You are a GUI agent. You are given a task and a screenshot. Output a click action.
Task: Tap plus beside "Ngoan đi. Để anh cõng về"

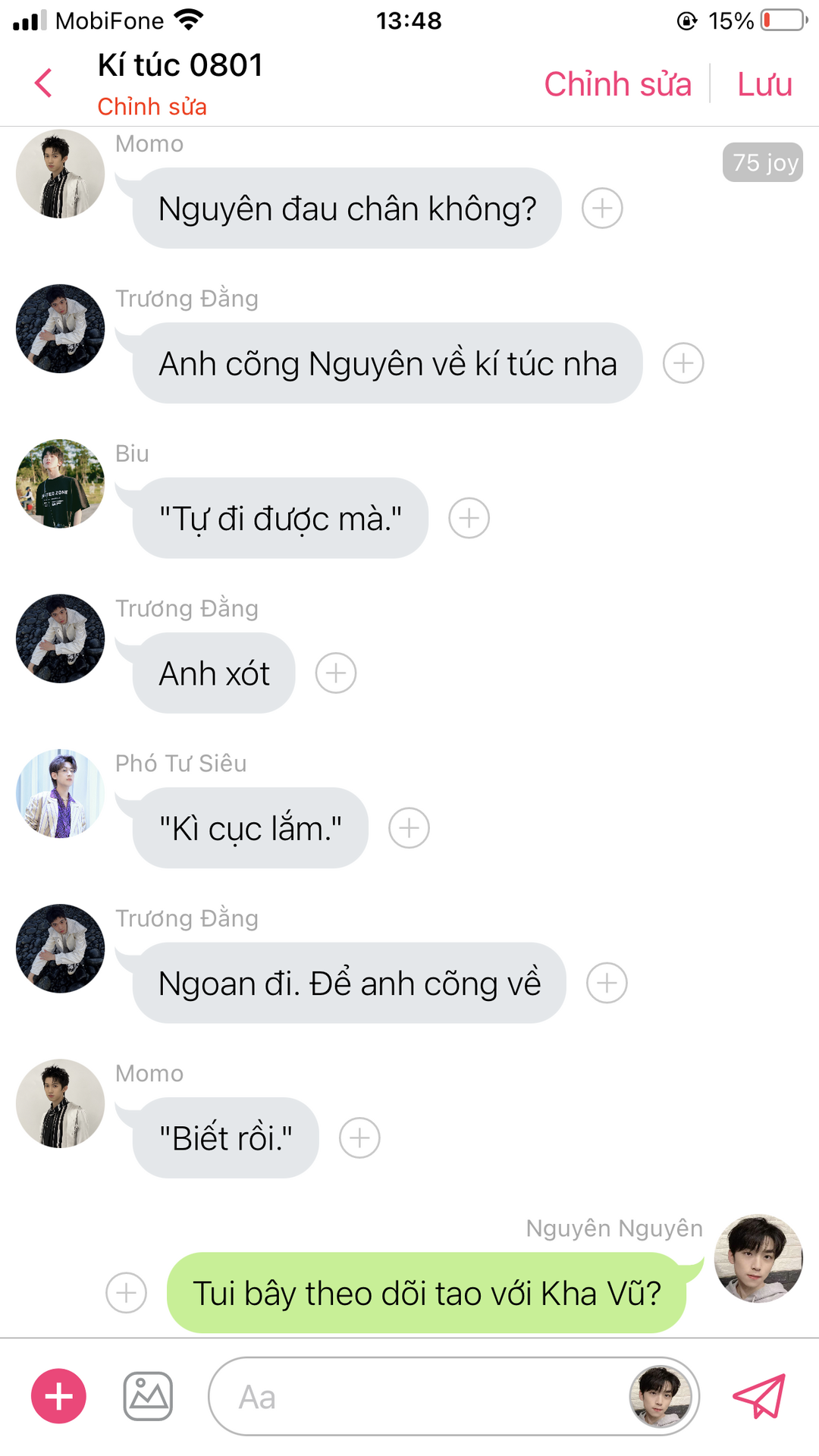click(607, 983)
